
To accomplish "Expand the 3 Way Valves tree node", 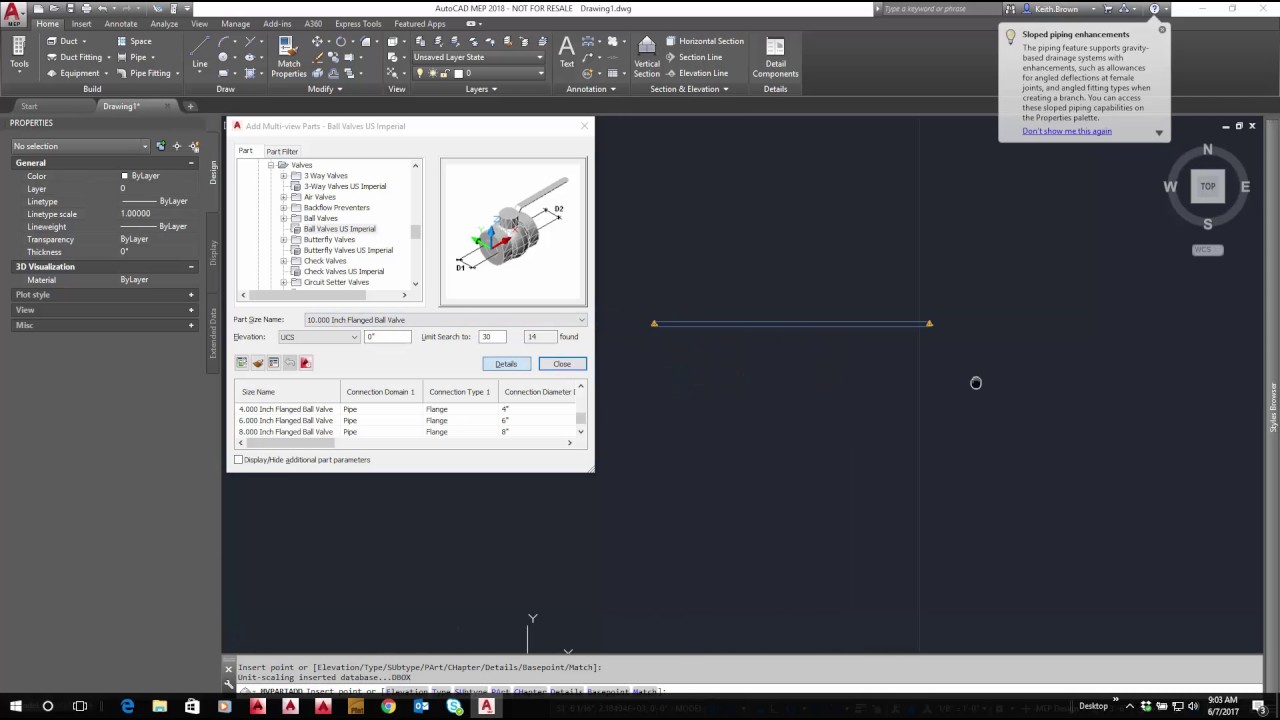I will point(284,176).
